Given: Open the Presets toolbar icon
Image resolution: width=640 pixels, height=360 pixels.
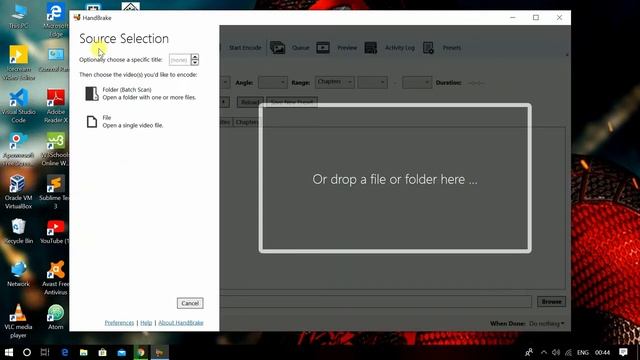Looking at the screenshot, I should 428,48.
